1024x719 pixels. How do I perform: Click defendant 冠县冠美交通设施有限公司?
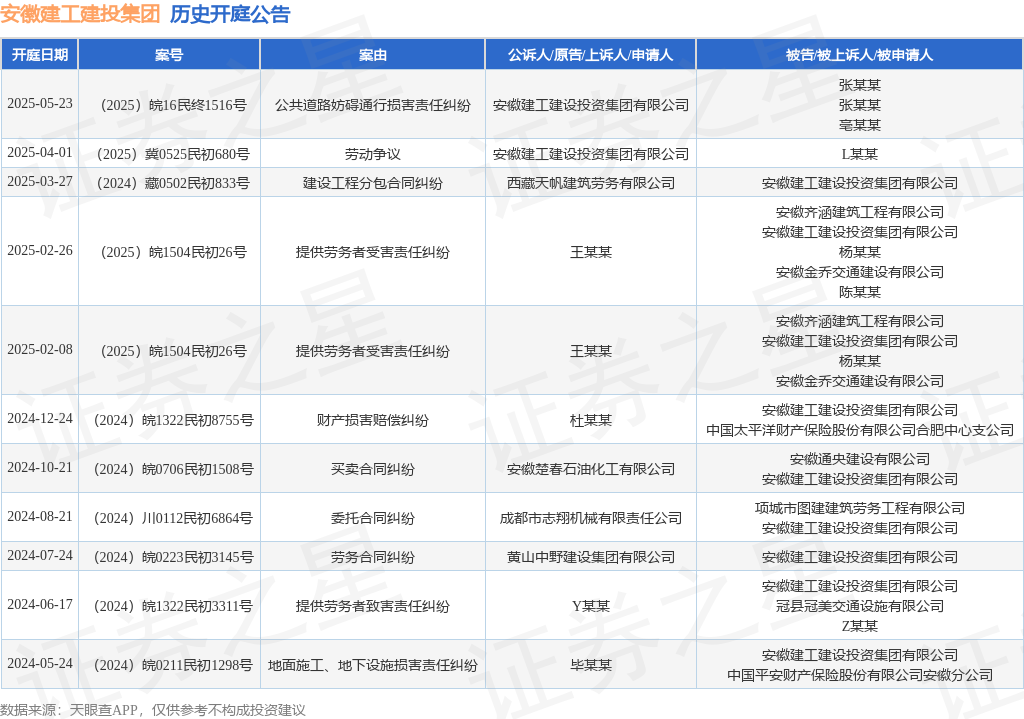point(859,606)
